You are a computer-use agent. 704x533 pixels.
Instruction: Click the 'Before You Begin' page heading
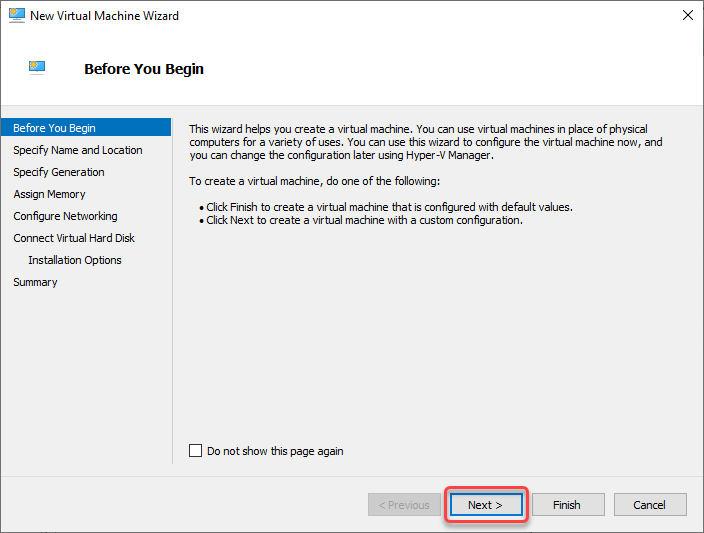point(144,69)
